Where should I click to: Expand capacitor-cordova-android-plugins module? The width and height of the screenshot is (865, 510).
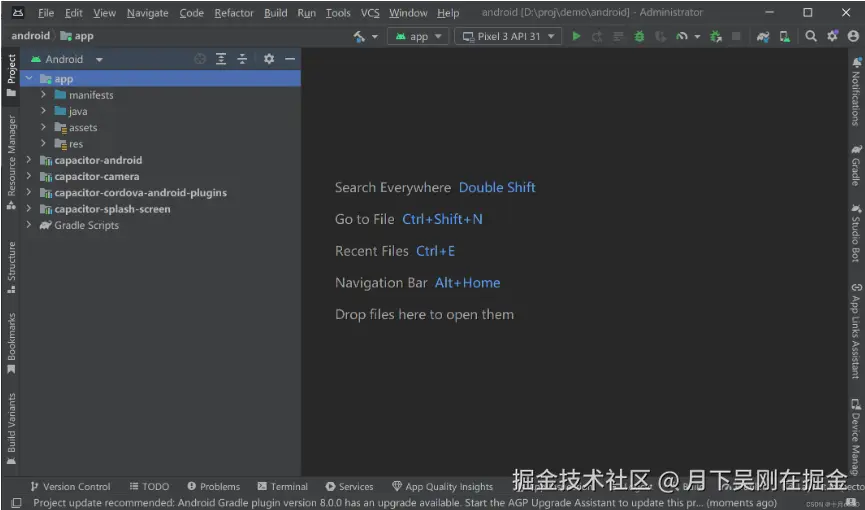[x=29, y=192]
